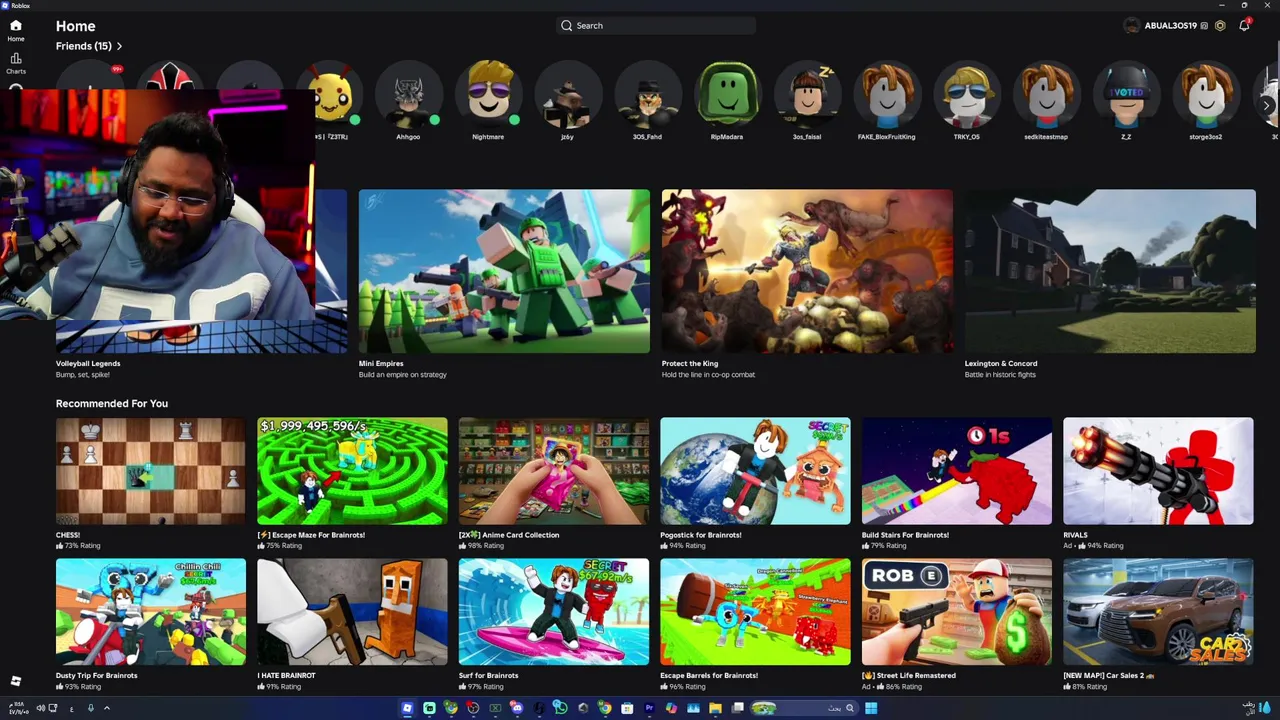The height and width of the screenshot is (720, 1280).
Task: Open Discord from the taskbar
Action: click(516, 708)
